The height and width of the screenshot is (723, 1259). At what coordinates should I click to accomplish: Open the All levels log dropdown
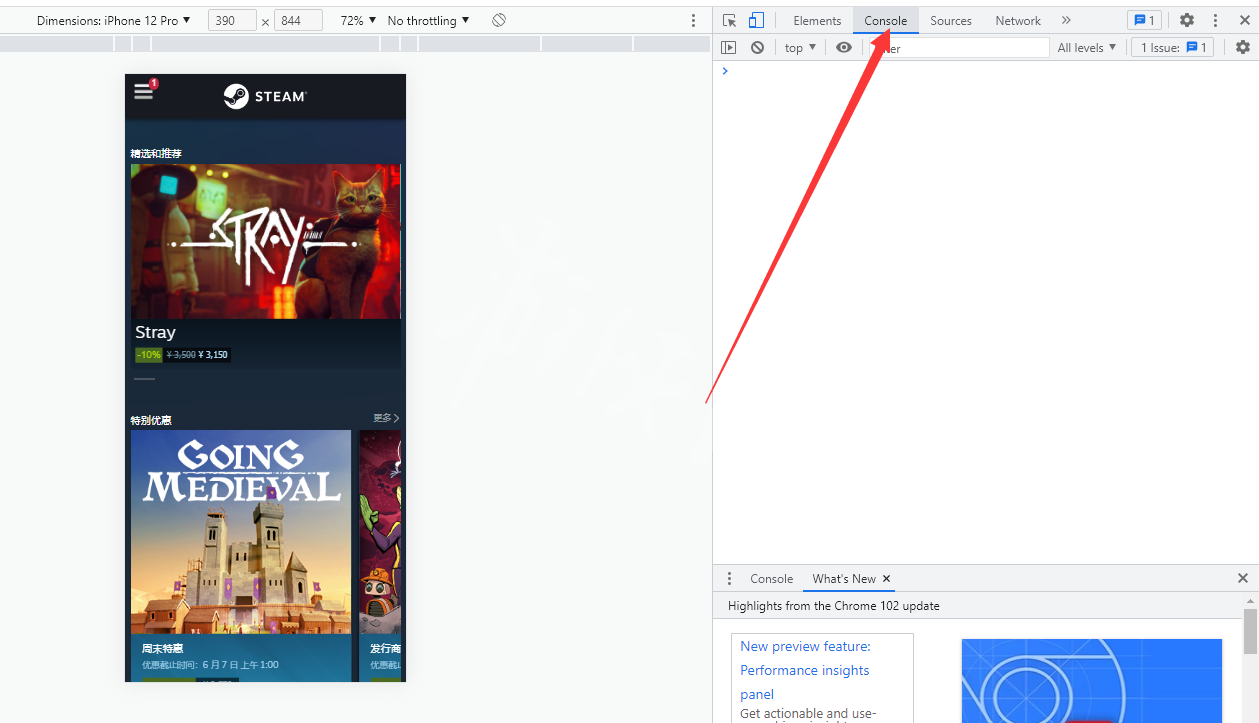click(1087, 47)
